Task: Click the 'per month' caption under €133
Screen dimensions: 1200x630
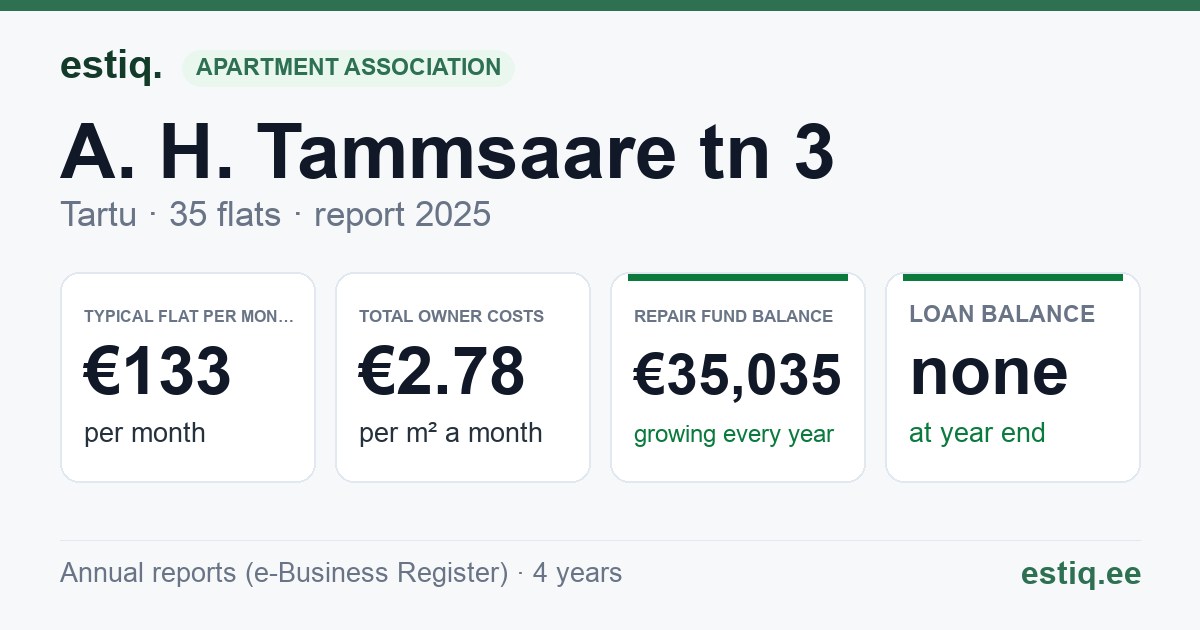Action: (x=145, y=433)
